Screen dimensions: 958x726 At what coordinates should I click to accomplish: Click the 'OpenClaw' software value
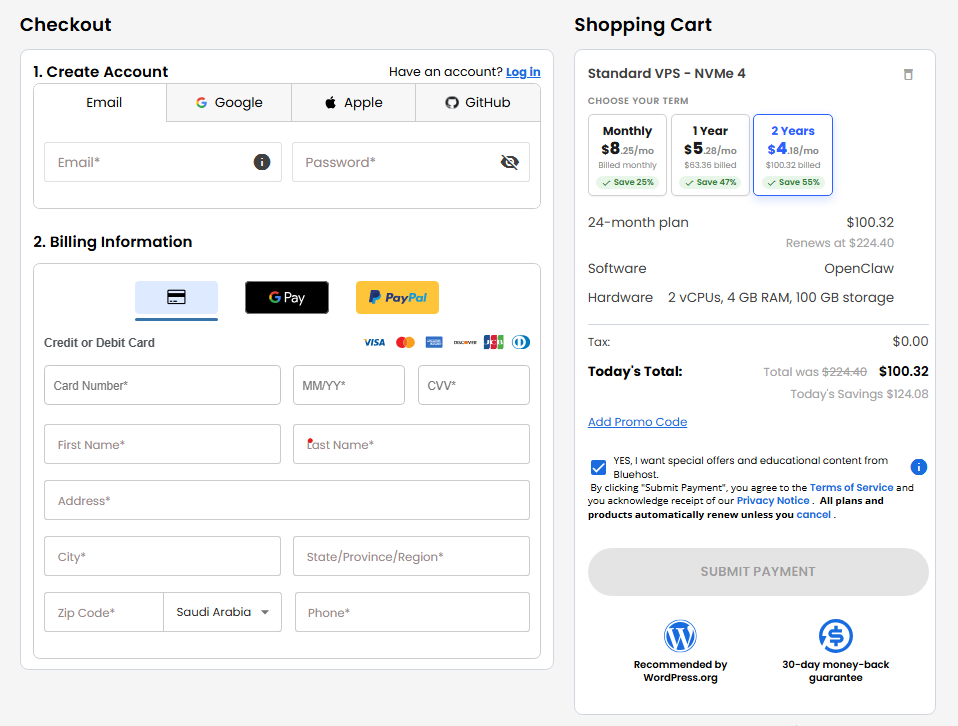(x=858, y=269)
